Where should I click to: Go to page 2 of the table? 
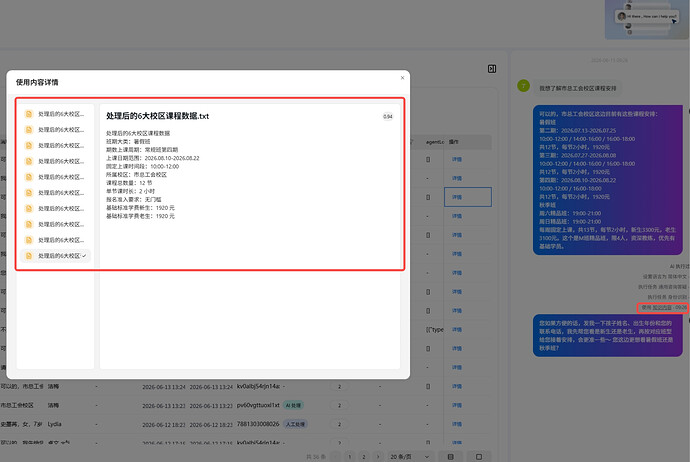(363, 457)
